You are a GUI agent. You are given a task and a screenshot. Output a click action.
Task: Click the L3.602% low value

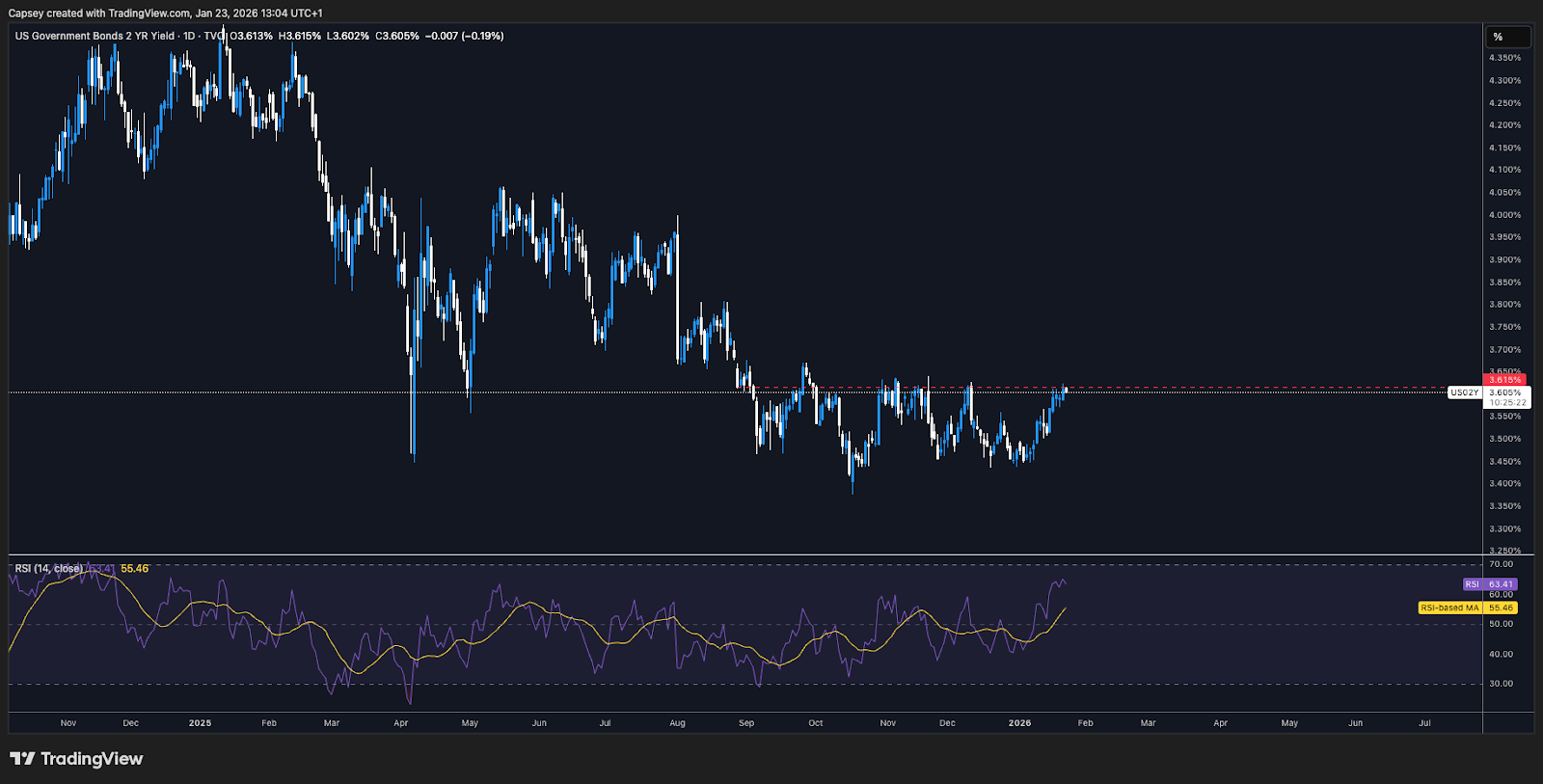coord(348,36)
